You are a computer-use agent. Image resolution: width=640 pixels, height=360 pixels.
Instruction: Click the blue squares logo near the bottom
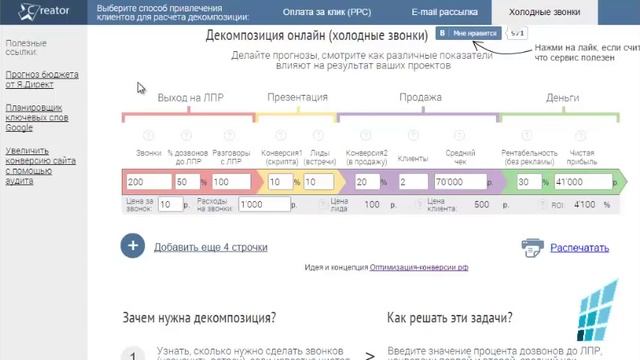point(598,311)
